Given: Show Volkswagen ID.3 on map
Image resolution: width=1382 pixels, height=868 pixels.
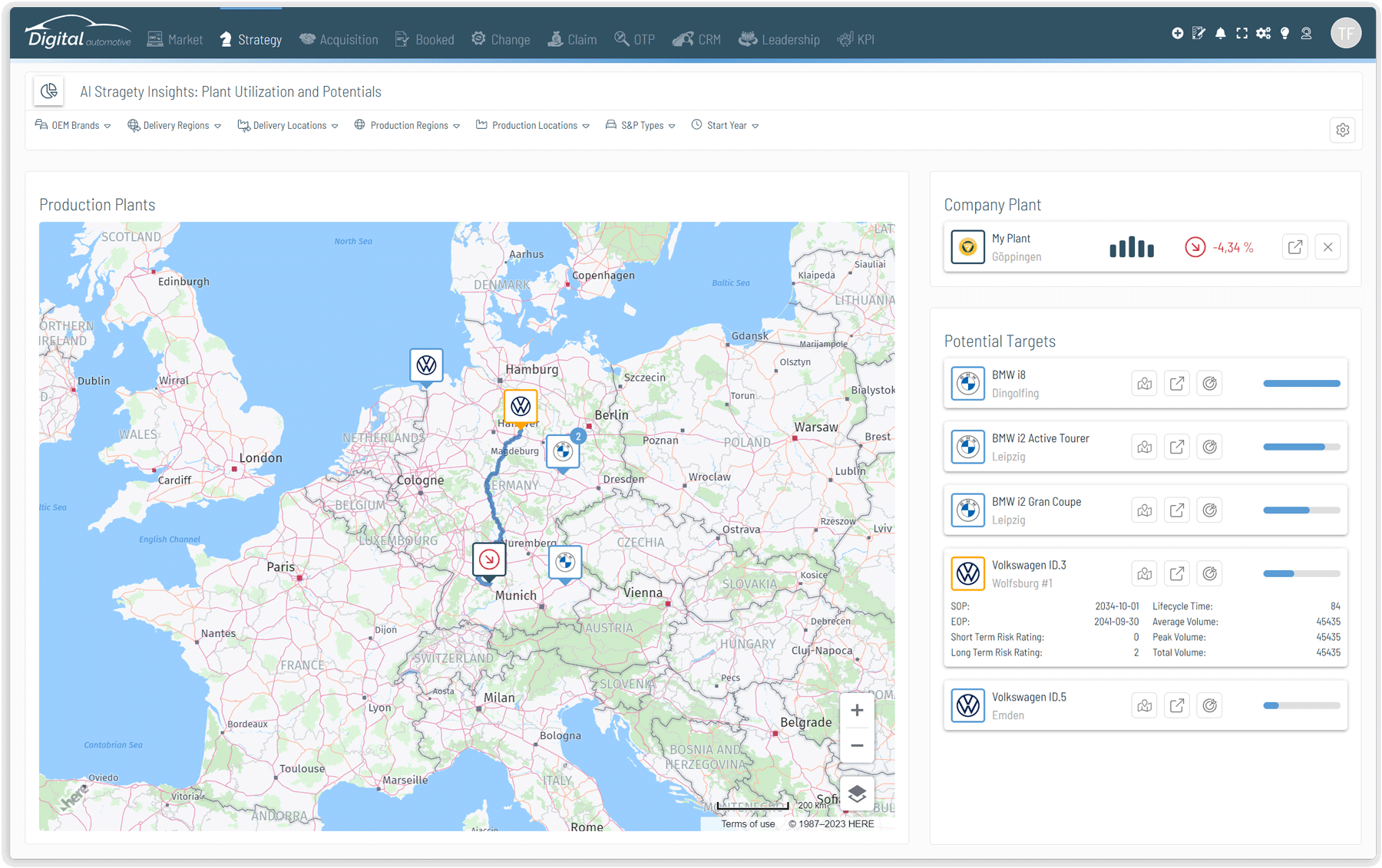Looking at the screenshot, I should point(1144,574).
